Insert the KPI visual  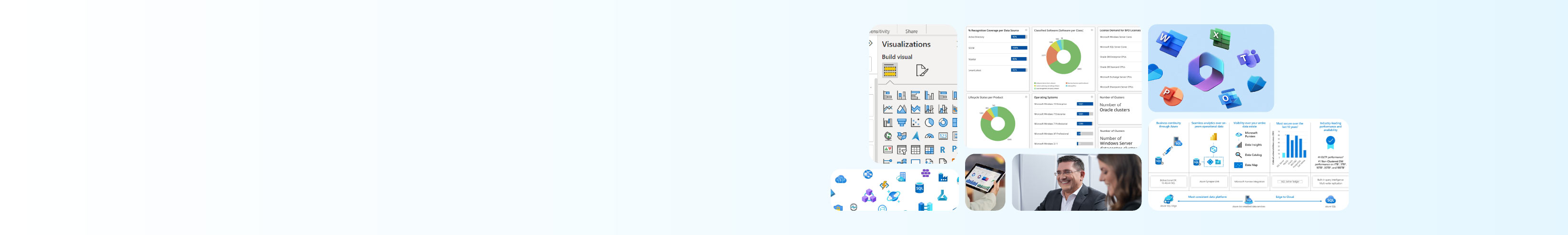[887, 149]
